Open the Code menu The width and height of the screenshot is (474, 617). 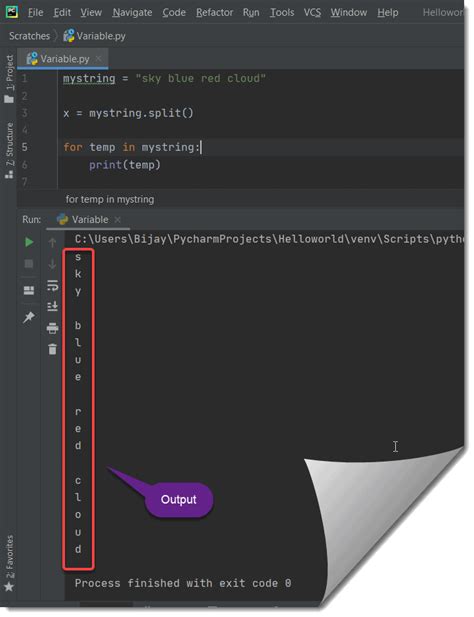(x=174, y=13)
